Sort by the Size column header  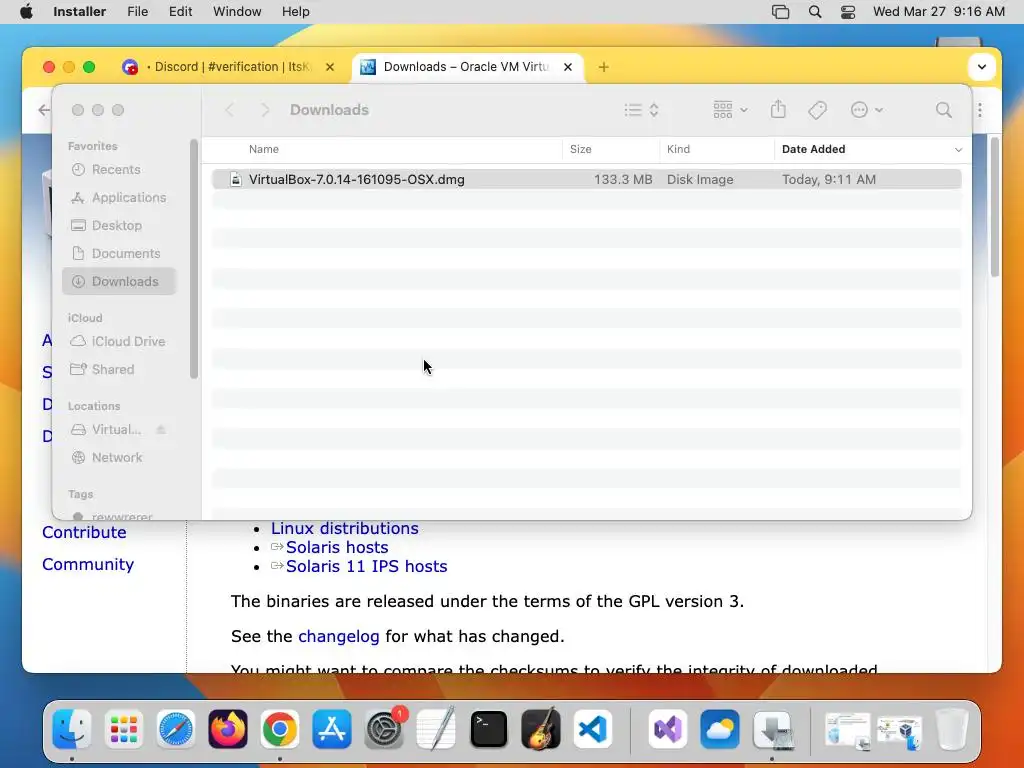pos(581,149)
